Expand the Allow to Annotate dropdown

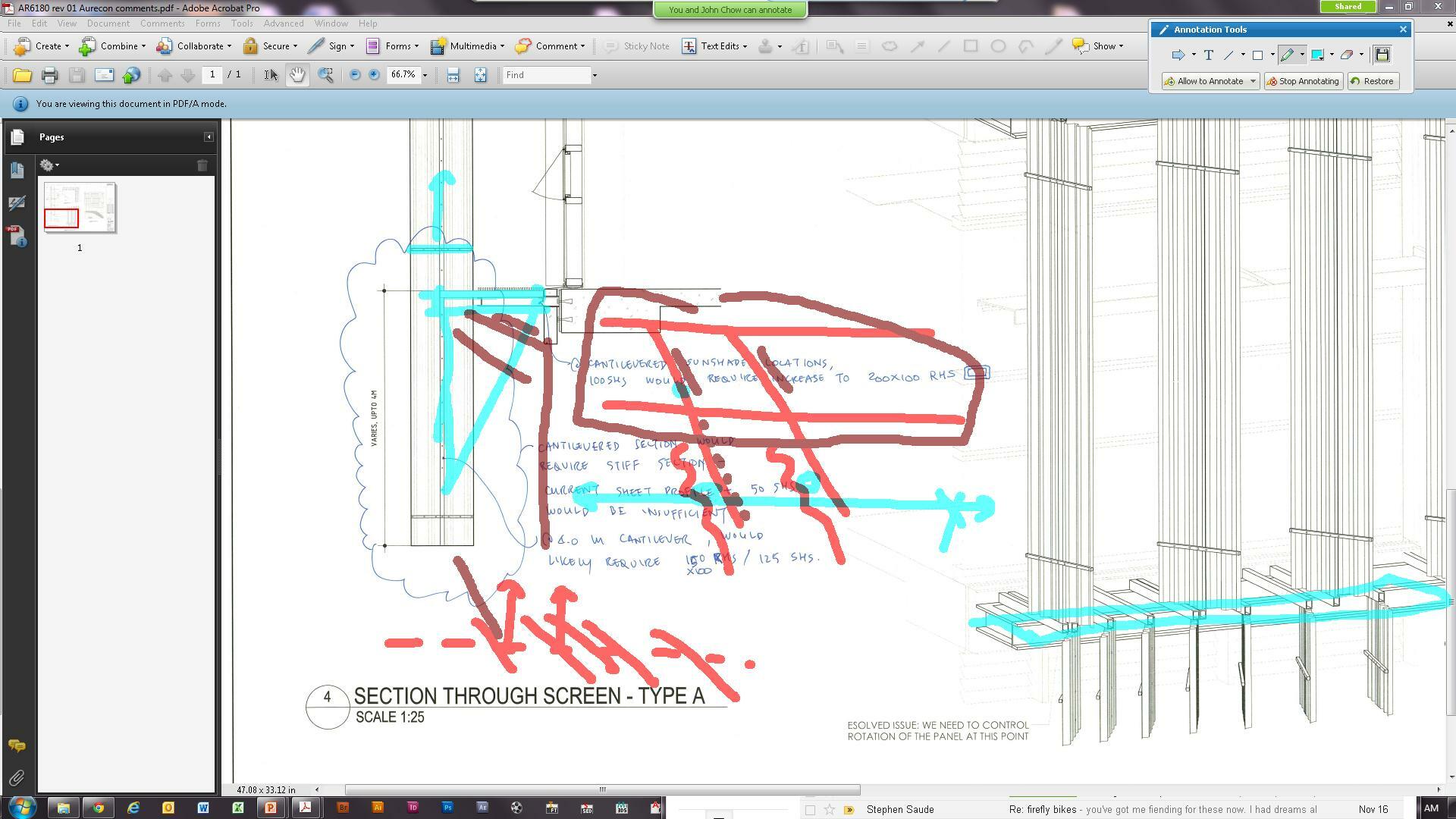(1253, 81)
